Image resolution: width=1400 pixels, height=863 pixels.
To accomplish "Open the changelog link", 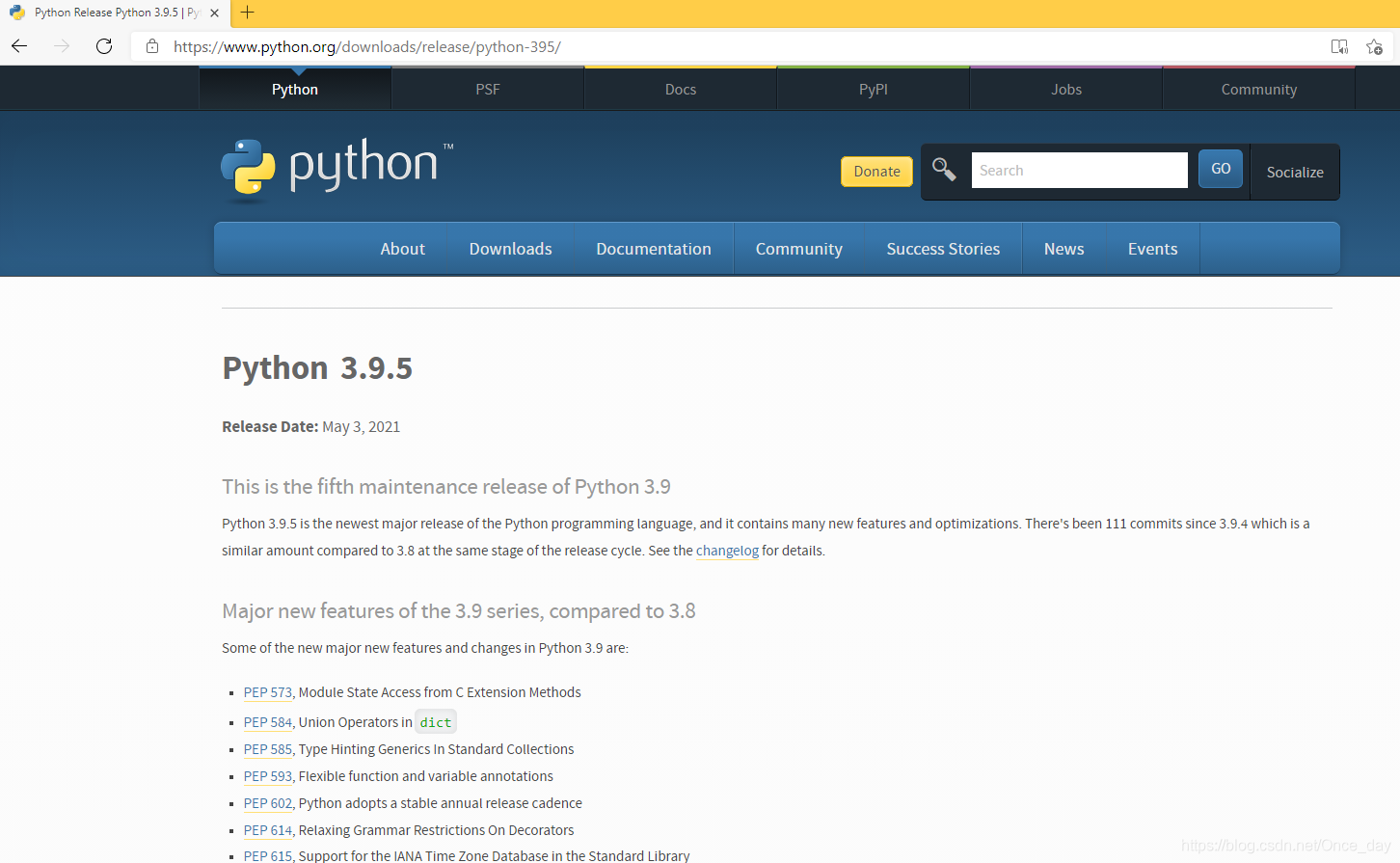I will 727,551.
